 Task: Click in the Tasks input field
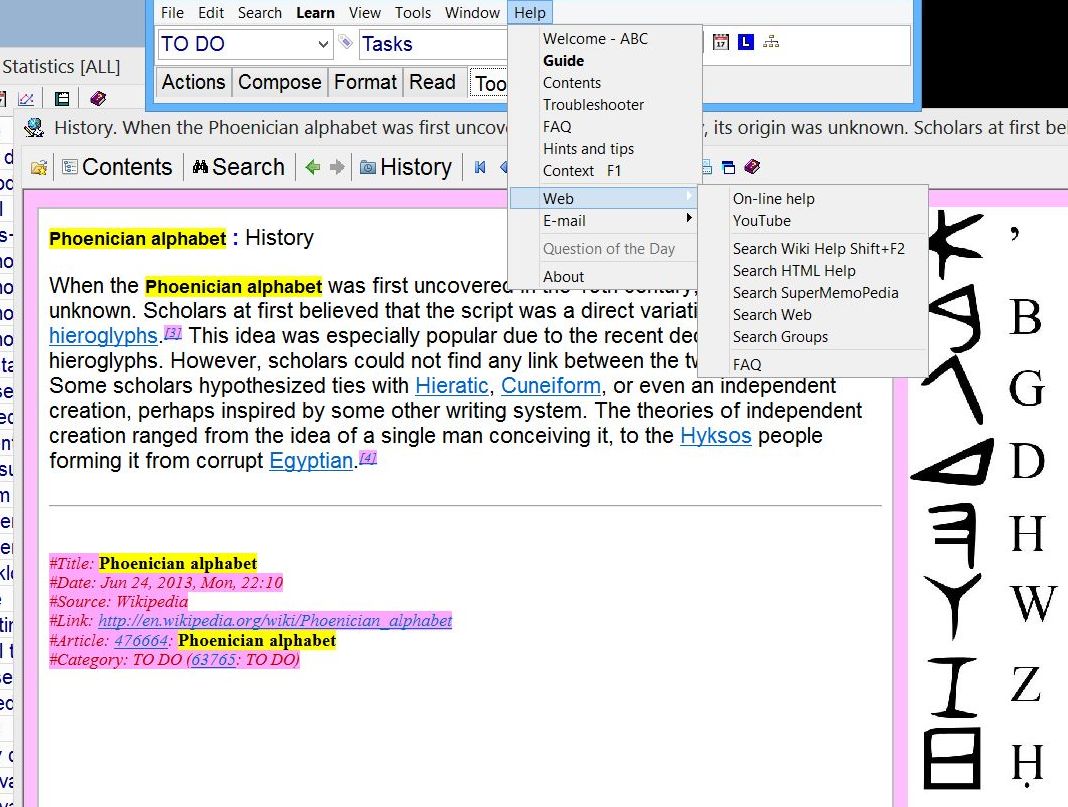pyautogui.click(x=430, y=44)
